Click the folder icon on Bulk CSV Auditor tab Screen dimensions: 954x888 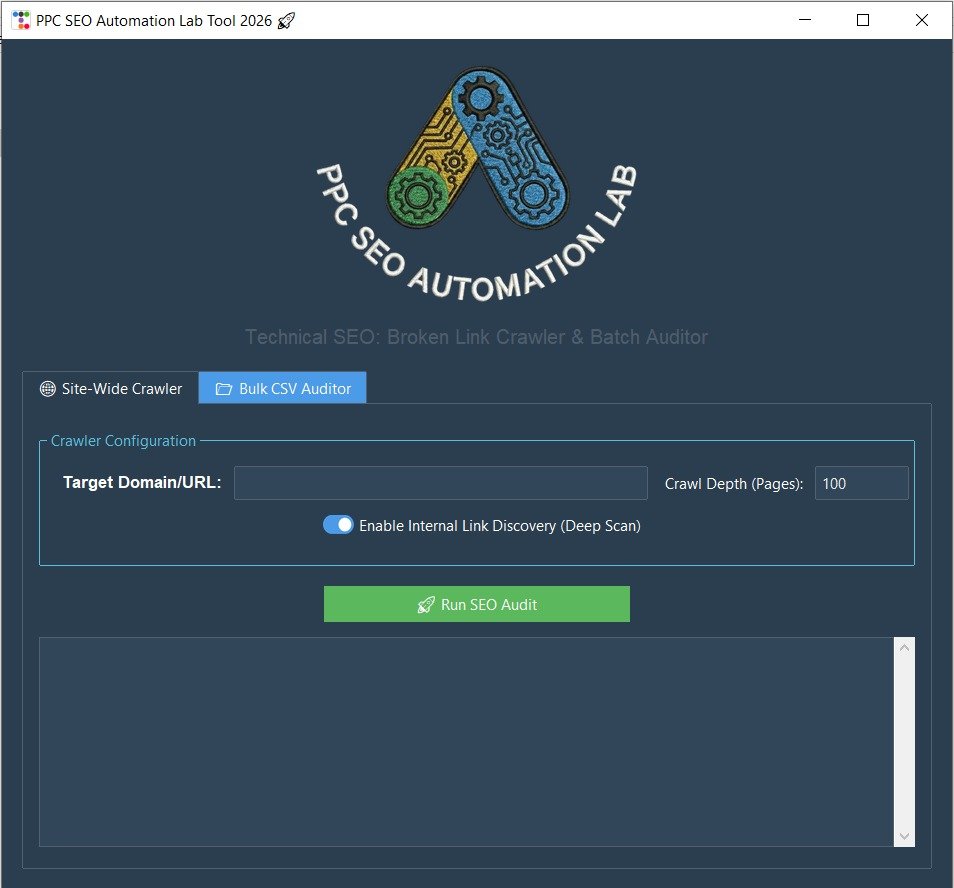[x=223, y=388]
